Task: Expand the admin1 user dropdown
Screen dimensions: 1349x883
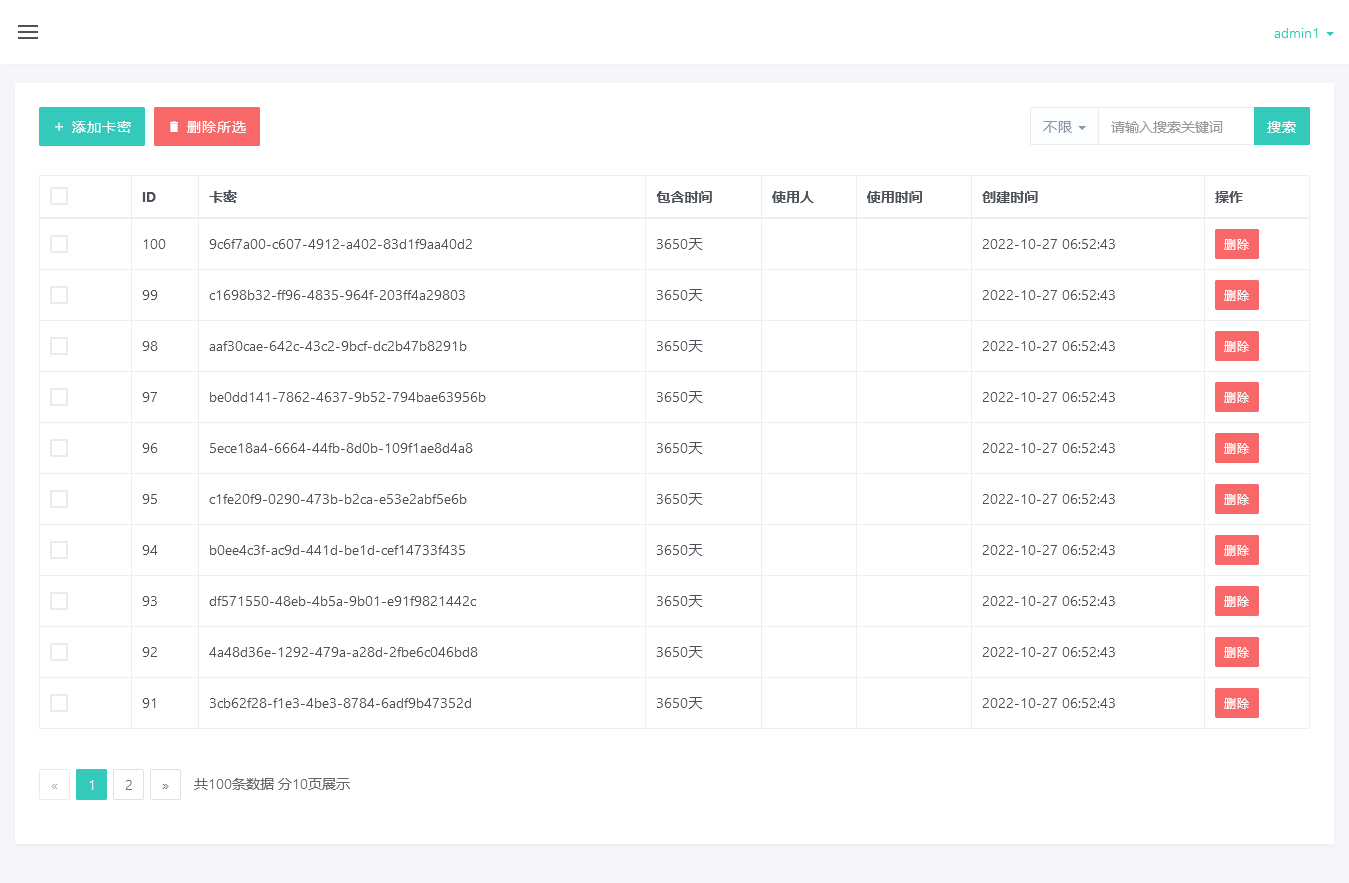Action: tap(1303, 33)
